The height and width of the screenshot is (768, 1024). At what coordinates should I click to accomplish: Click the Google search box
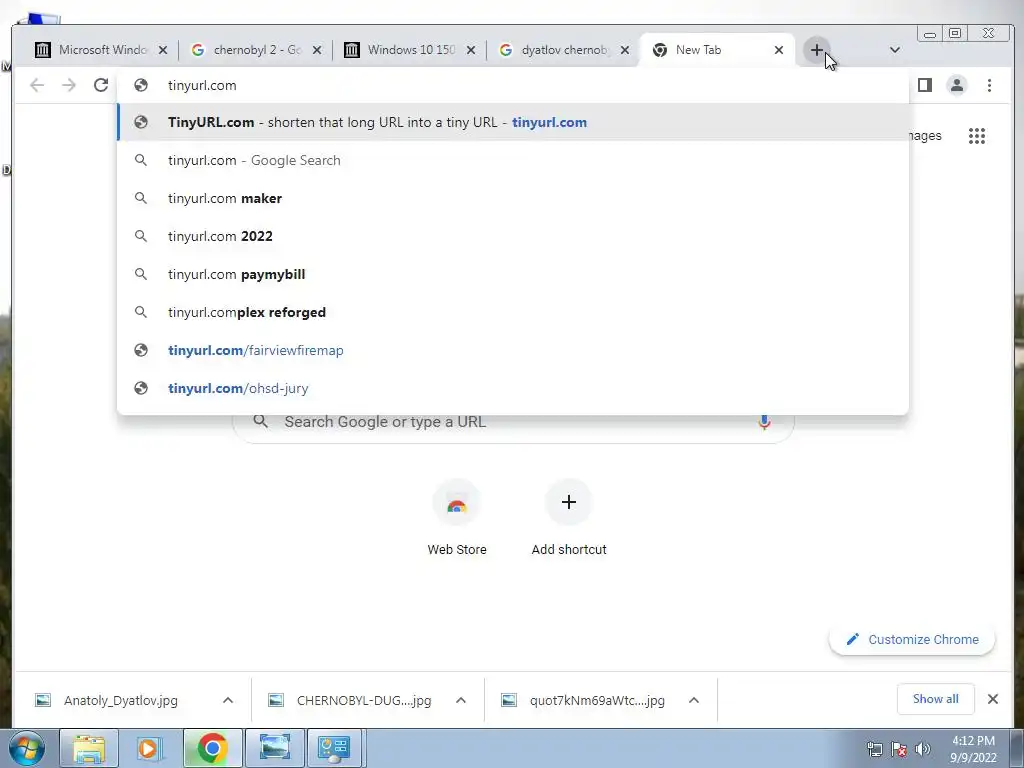click(x=513, y=422)
